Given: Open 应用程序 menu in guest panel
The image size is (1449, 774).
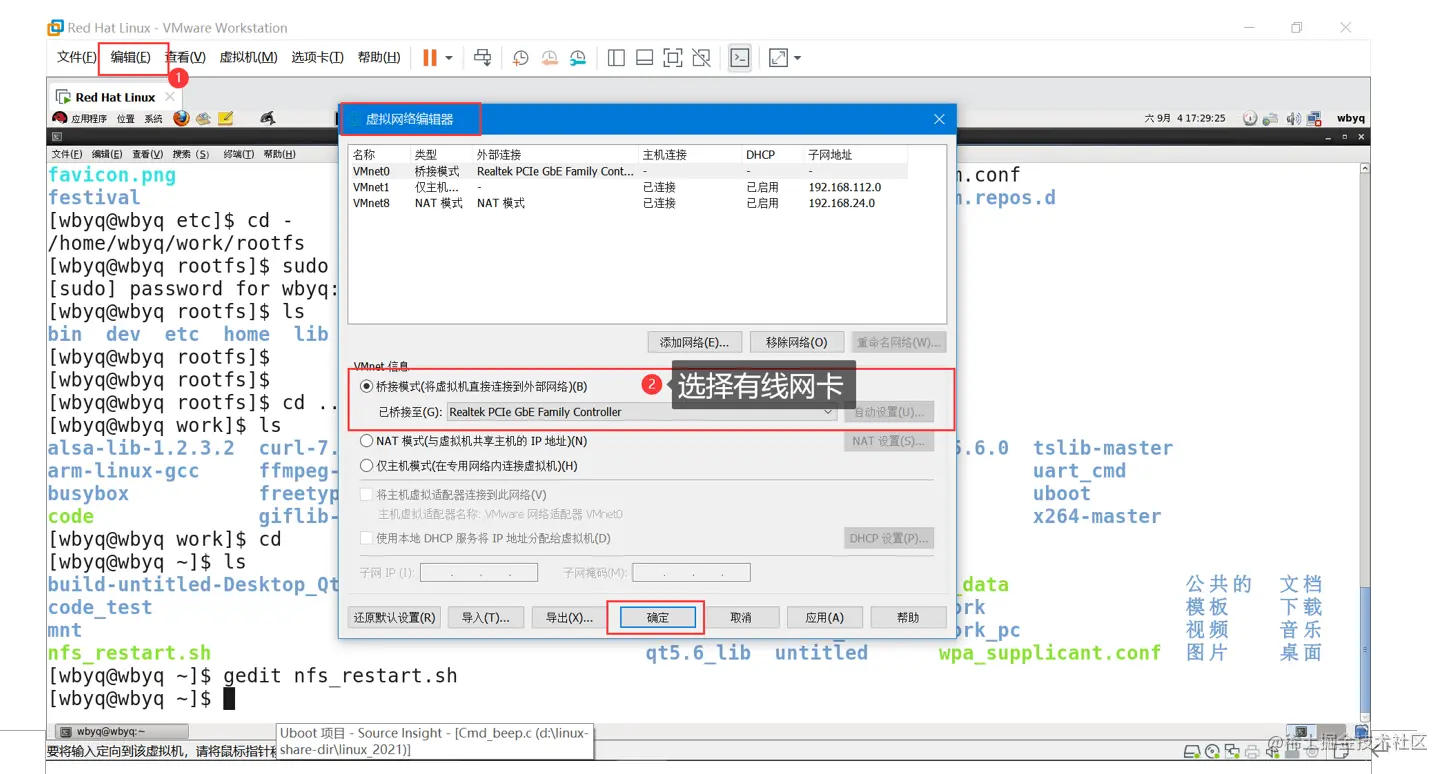Looking at the screenshot, I should point(89,119).
